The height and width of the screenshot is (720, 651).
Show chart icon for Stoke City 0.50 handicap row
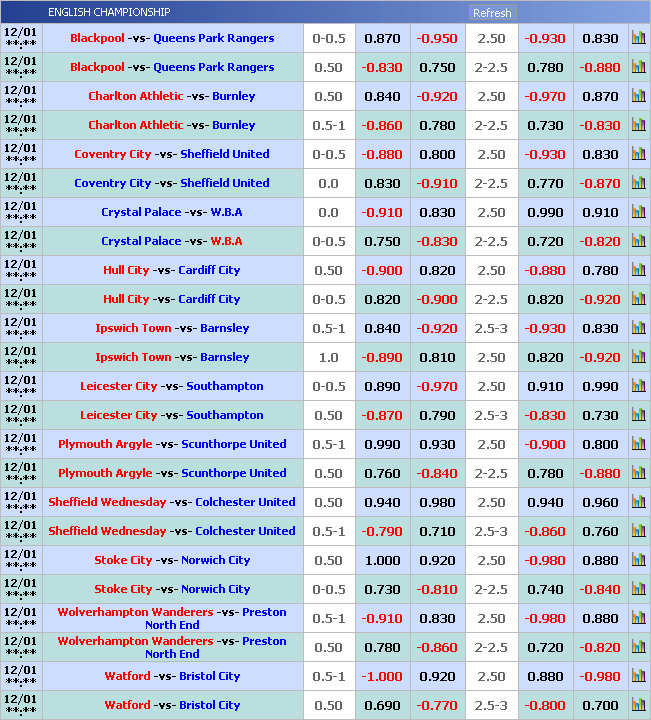point(638,560)
